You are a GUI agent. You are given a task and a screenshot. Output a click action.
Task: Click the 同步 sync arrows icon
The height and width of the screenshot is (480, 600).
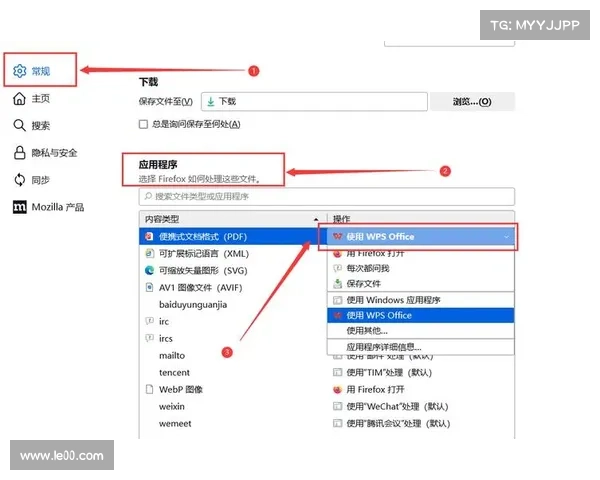[20, 180]
